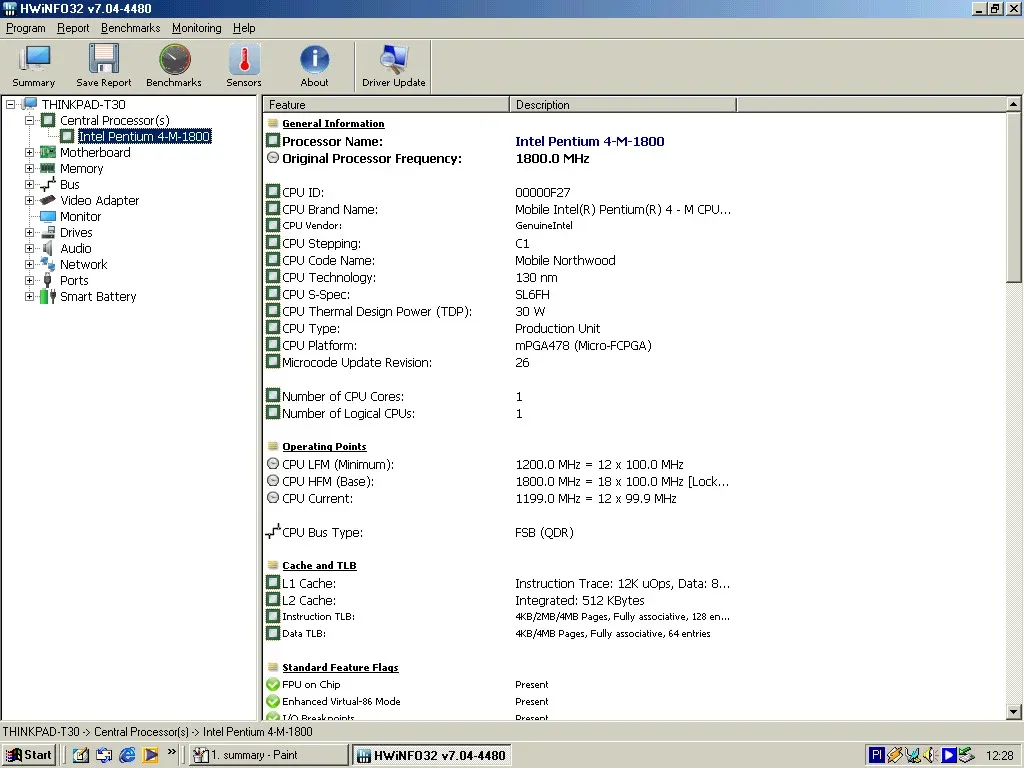The image size is (1024, 768).
Task: Click the scrollbar up arrow
Action: (x=1013, y=104)
